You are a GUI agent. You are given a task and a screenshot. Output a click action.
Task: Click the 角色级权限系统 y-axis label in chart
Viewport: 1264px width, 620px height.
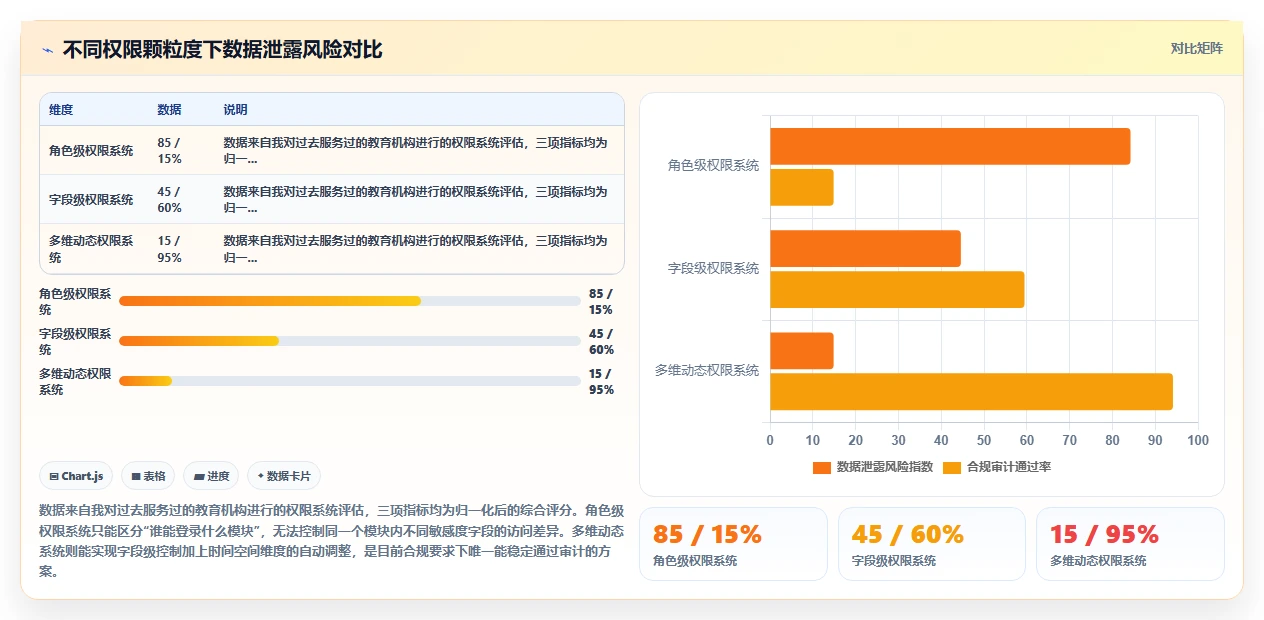coord(713,166)
